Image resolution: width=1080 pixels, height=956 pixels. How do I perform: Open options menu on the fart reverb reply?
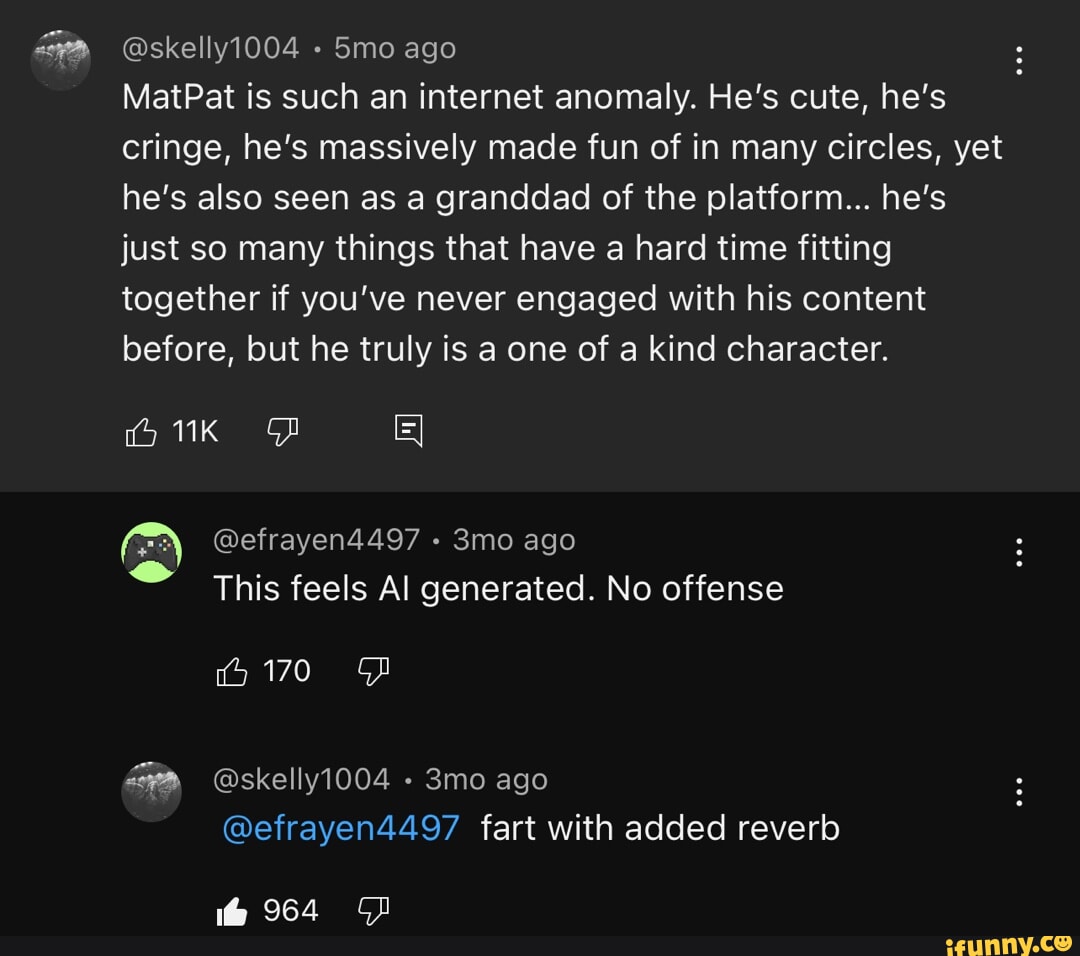1020,792
